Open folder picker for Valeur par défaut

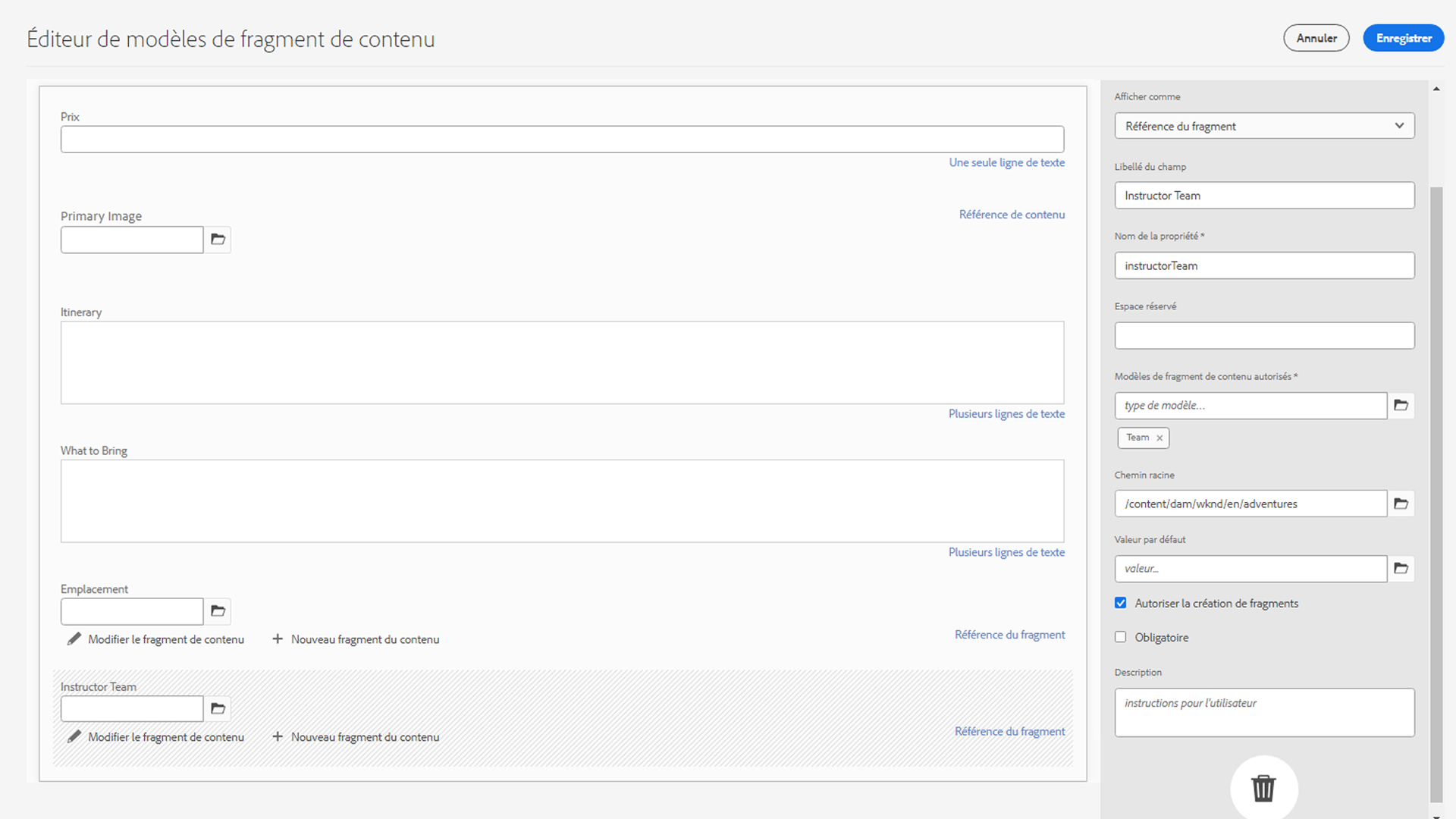[x=1401, y=569]
